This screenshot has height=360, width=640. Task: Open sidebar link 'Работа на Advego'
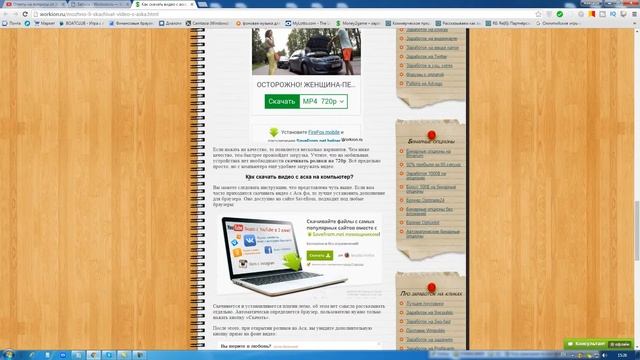424,83
